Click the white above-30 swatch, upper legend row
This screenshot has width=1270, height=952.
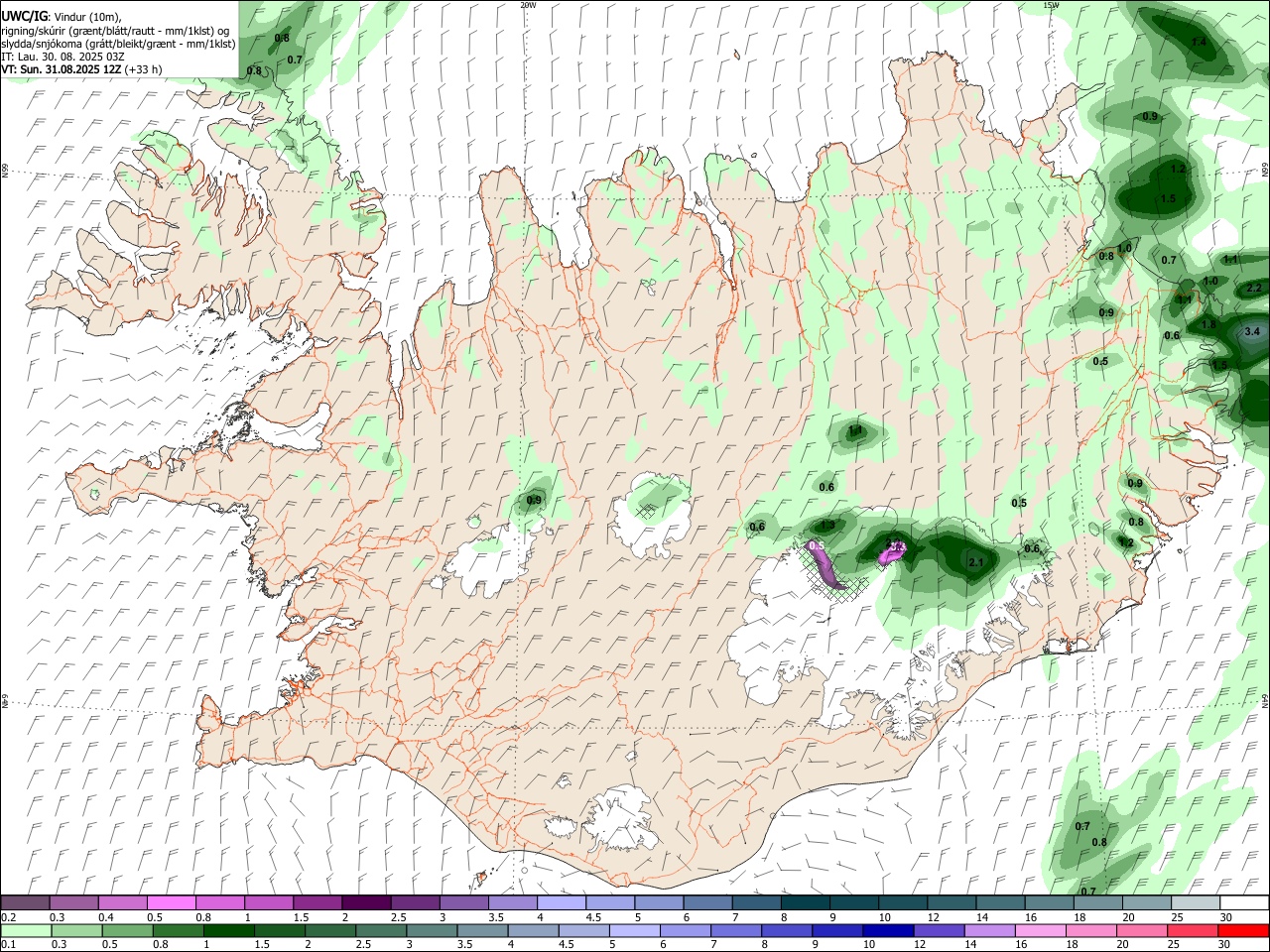[1244, 903]
